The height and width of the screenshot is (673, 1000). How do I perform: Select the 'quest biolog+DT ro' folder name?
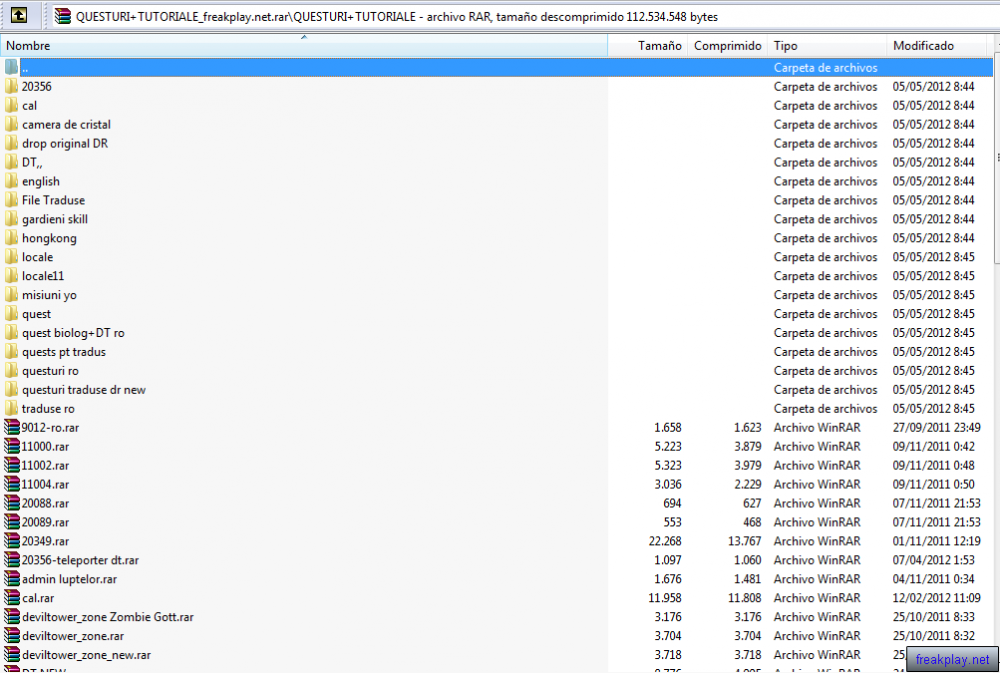pos(73,333)
